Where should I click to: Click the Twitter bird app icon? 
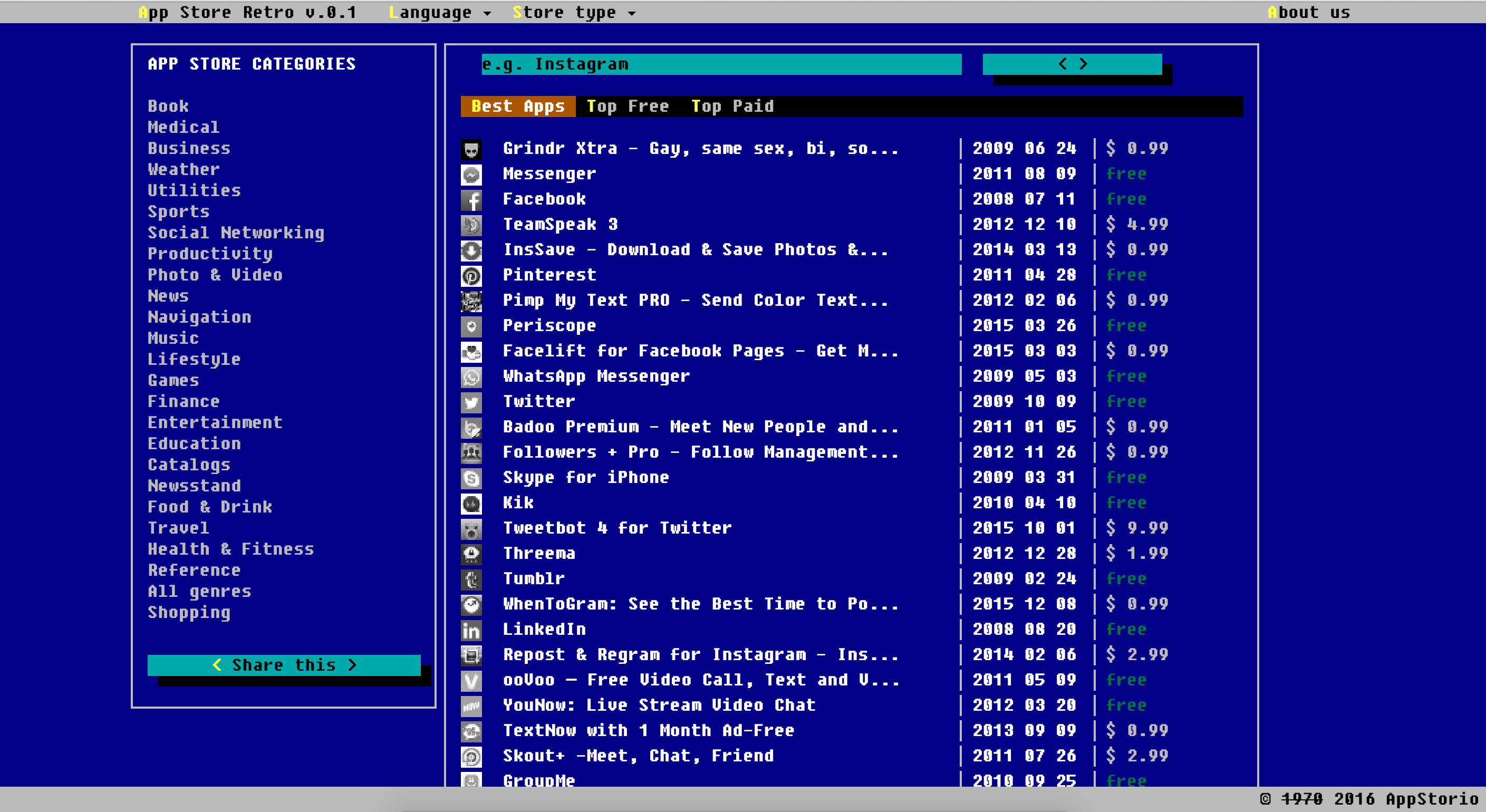click(x=471, y=402)
